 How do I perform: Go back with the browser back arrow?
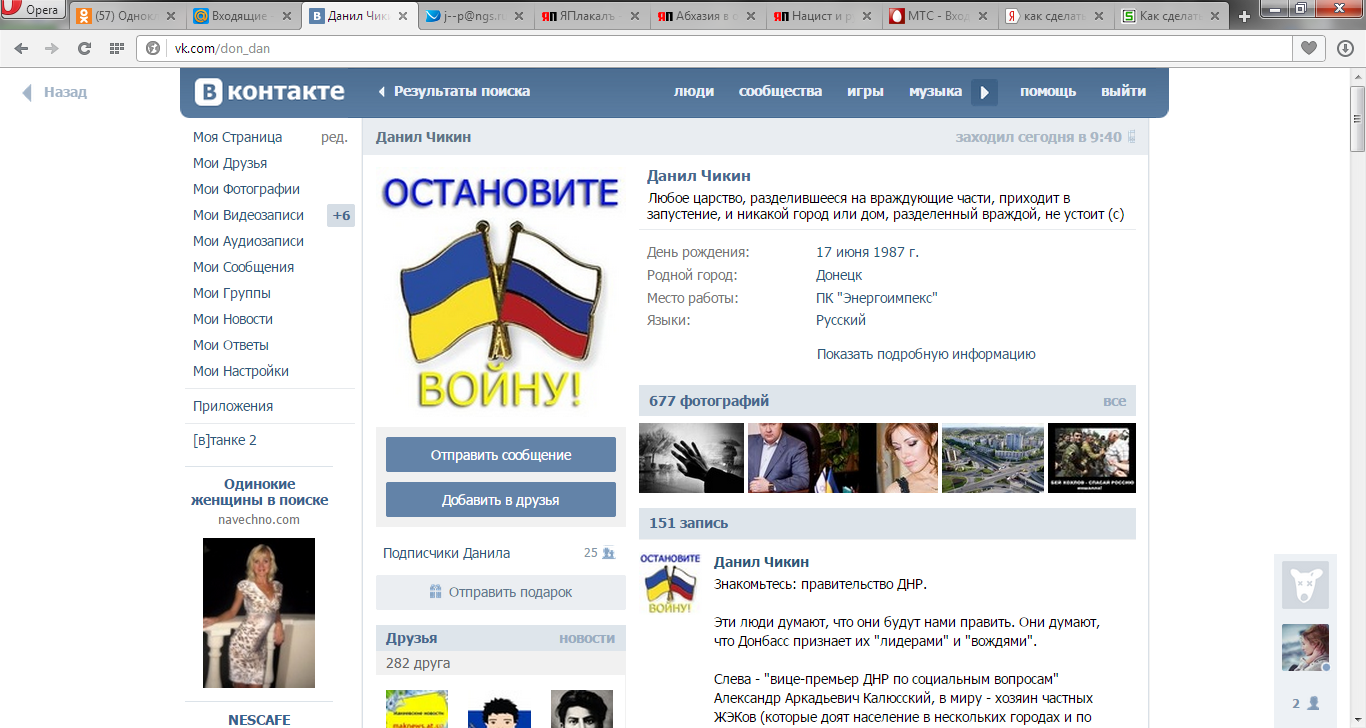click(21, 48)
